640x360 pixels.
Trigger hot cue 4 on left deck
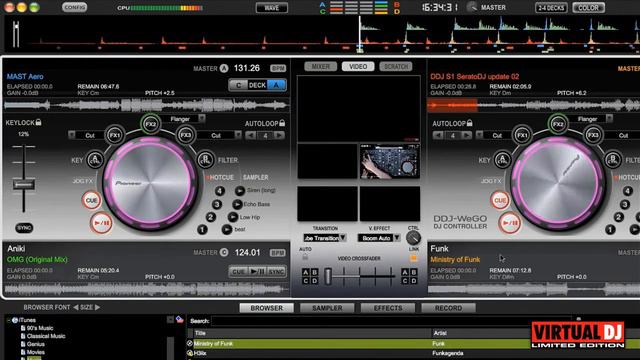pyautogui.click(x=220, y=191)
